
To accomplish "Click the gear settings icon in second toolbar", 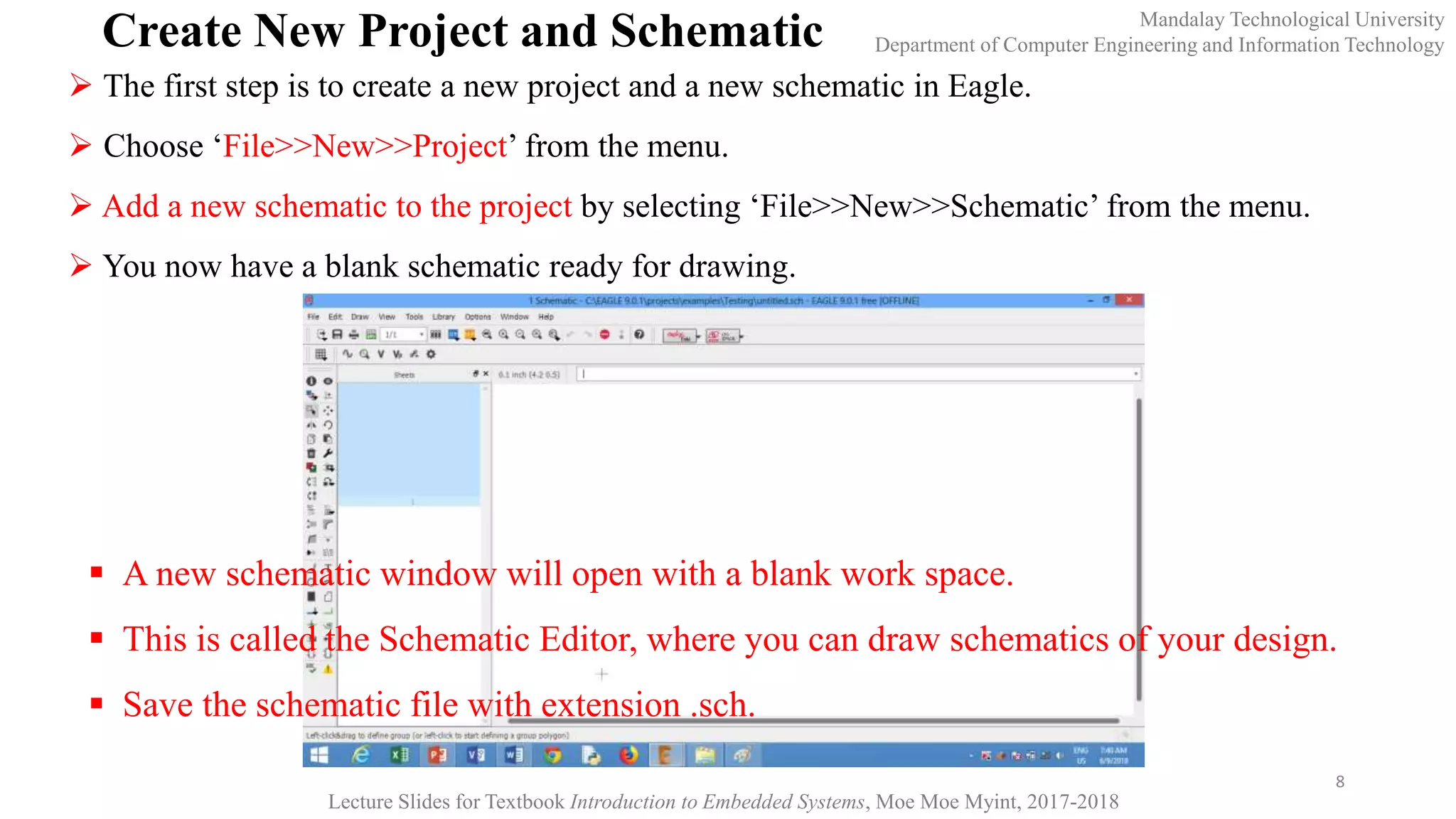I will pyautogui.click(x=431, y=353).
